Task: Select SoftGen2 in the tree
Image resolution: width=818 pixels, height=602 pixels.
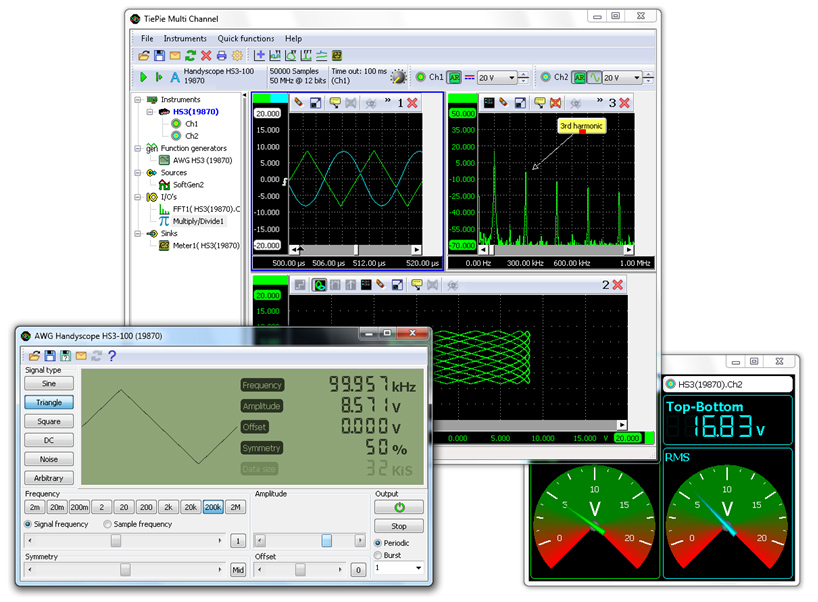Action: pyautogui.click(x=188, y=185)
